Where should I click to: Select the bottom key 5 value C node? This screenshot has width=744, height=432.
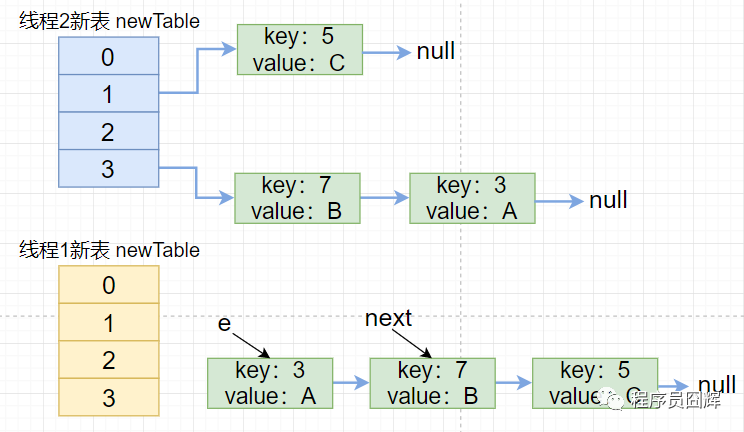[594, 383]
